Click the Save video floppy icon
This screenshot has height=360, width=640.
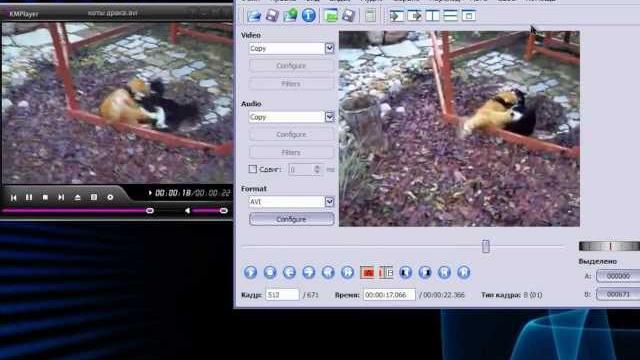[272, 16]
